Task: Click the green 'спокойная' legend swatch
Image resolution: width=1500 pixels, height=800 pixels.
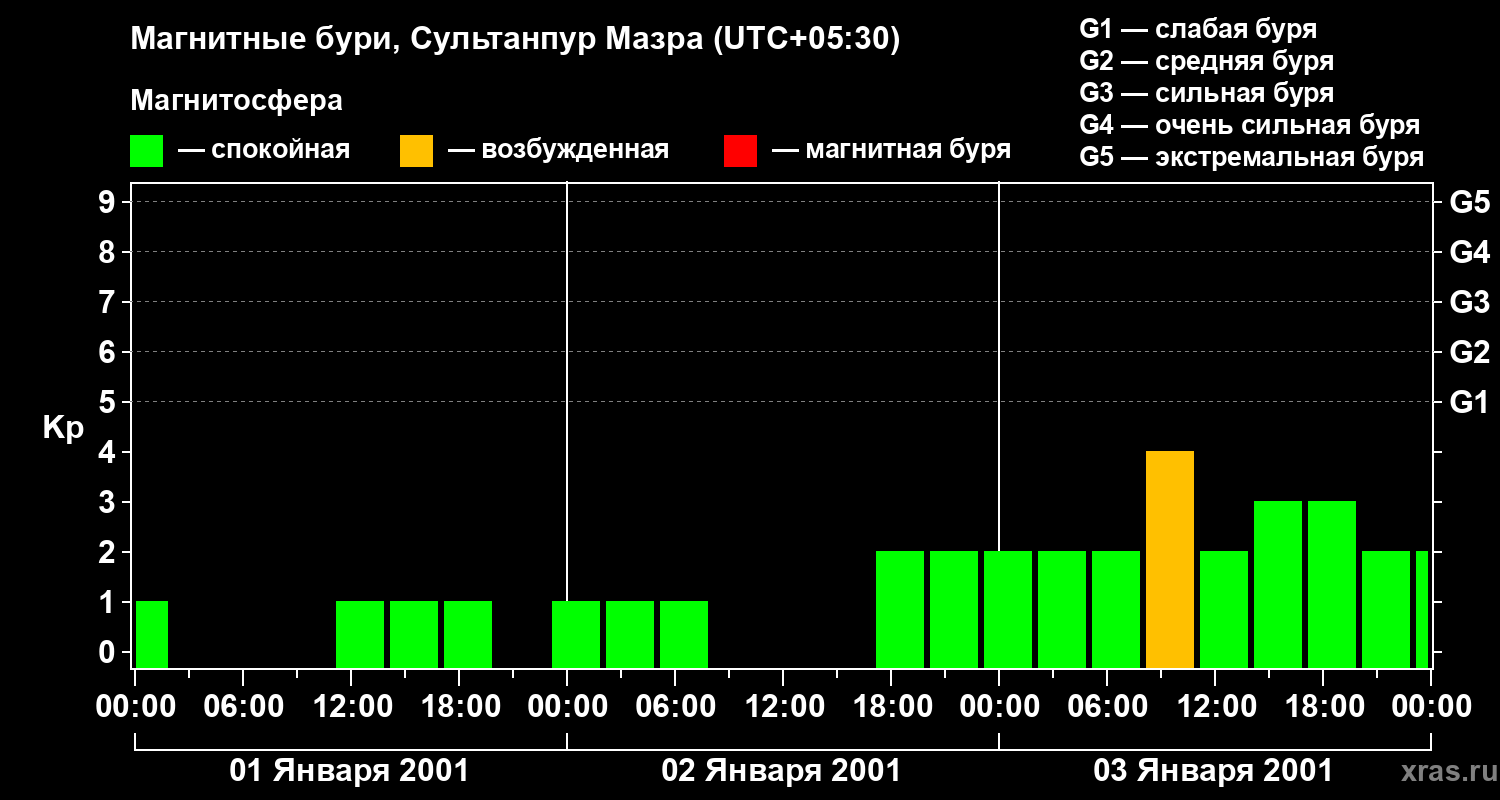Action: coord(146,151)
